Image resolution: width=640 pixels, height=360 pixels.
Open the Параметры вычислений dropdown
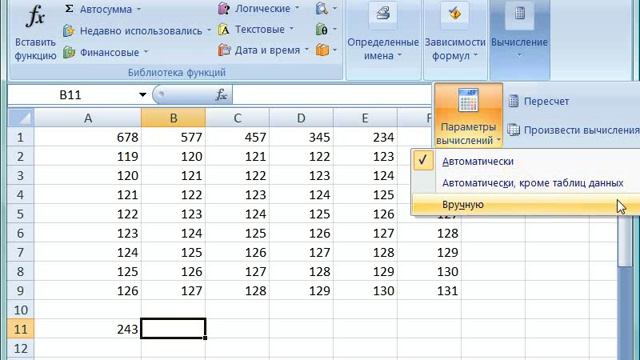[468, 115]
